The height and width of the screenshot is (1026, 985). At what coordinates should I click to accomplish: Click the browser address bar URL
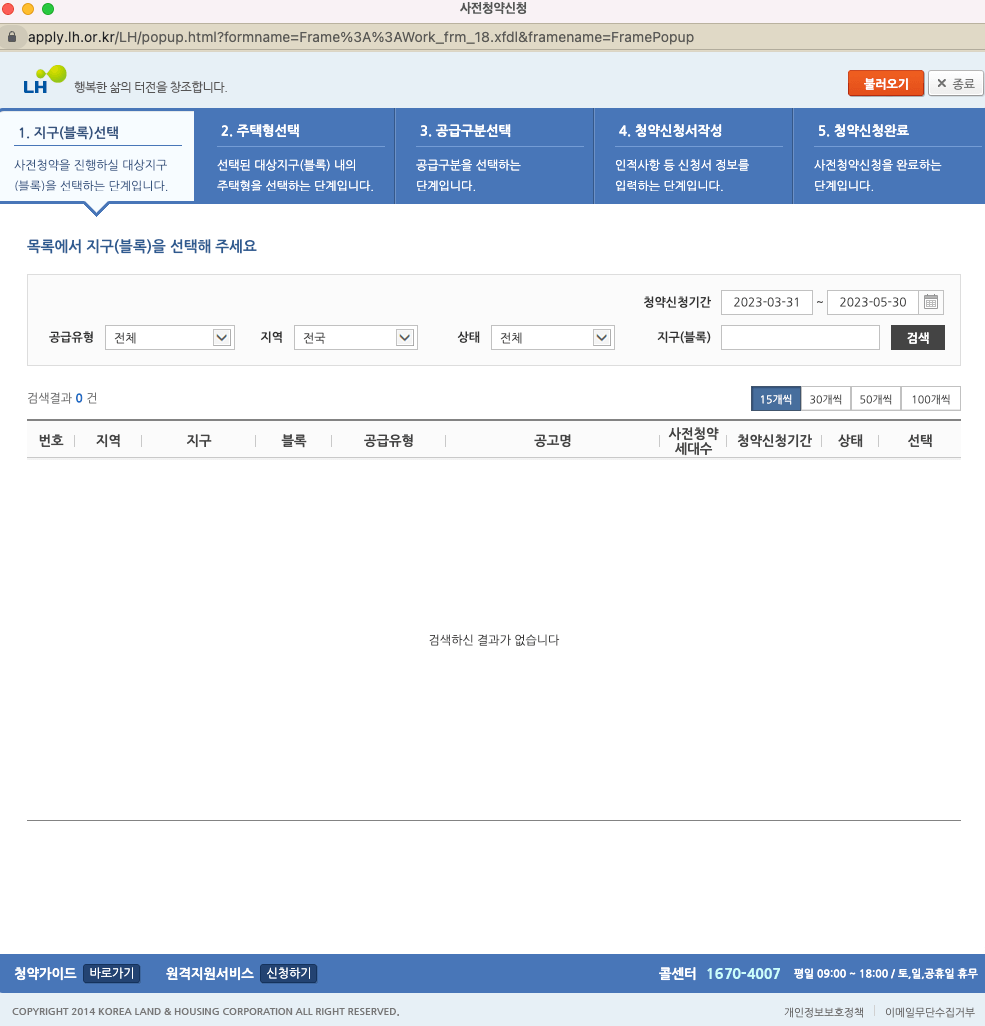361,37
